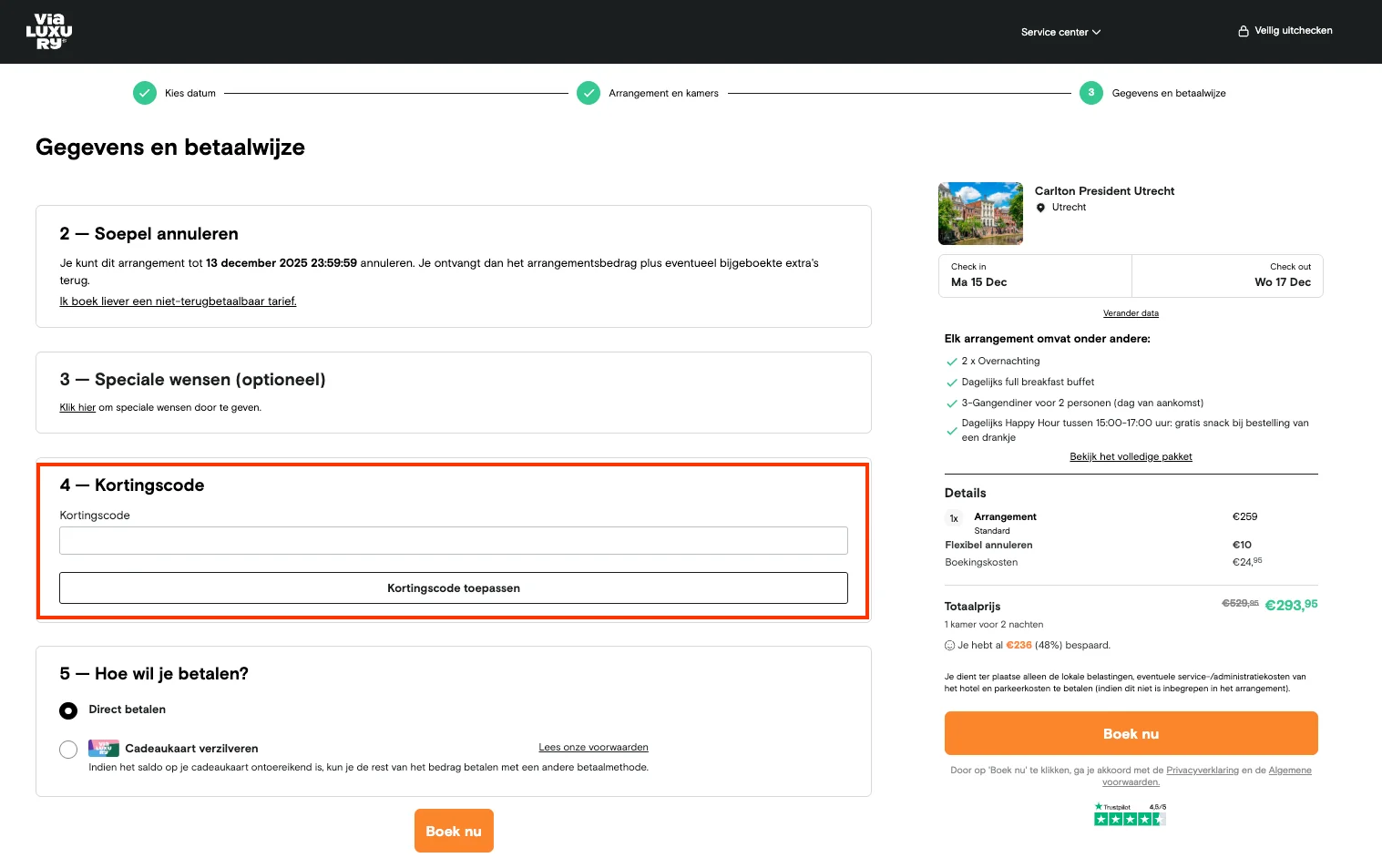Click the step 3 circle icon
Image resolution: width=1382 pixels, height=868 pixels.
[1090, 93]
